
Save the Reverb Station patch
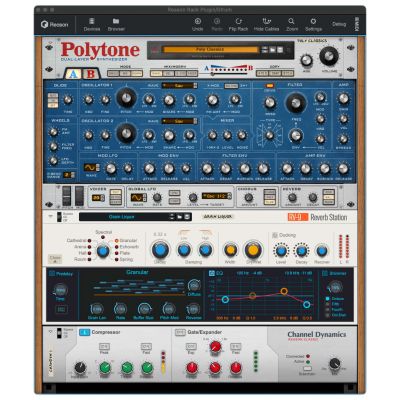pyautogui.click(x=187, y=217)
